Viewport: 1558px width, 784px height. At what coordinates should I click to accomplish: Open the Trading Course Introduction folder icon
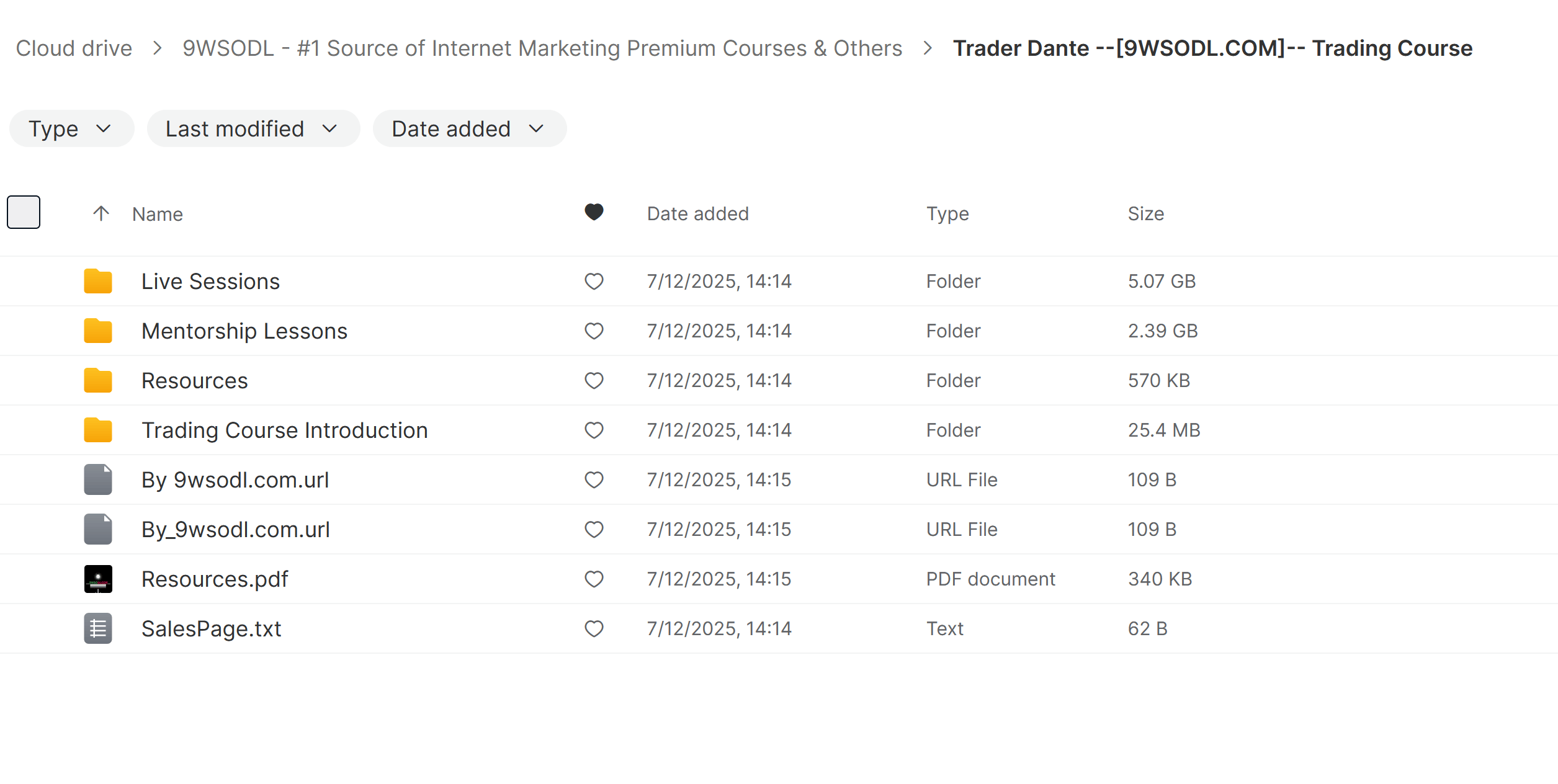click(x=97, y=429)
